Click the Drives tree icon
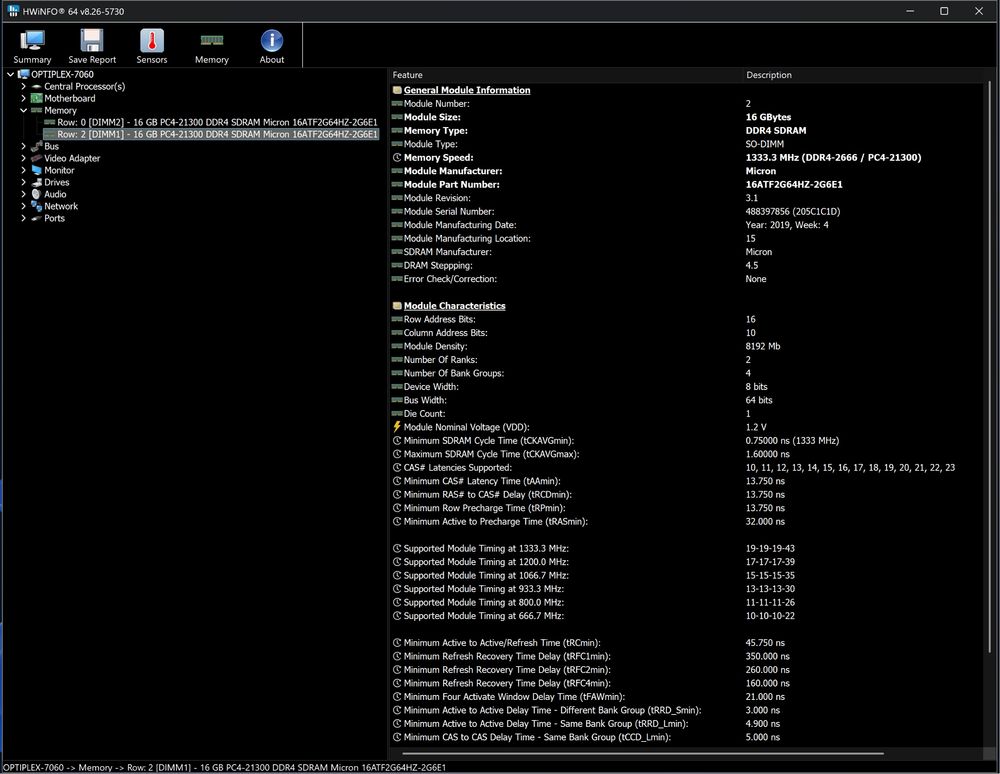The height and width of the screenshot is (774, 1000). click(36, 182)
